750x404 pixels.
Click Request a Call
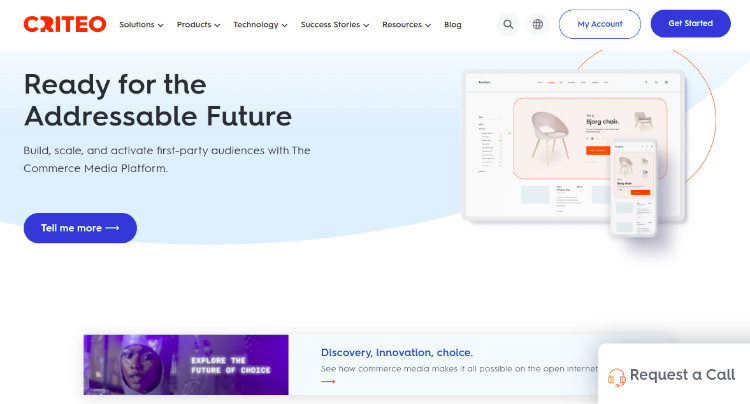[674, 374]
